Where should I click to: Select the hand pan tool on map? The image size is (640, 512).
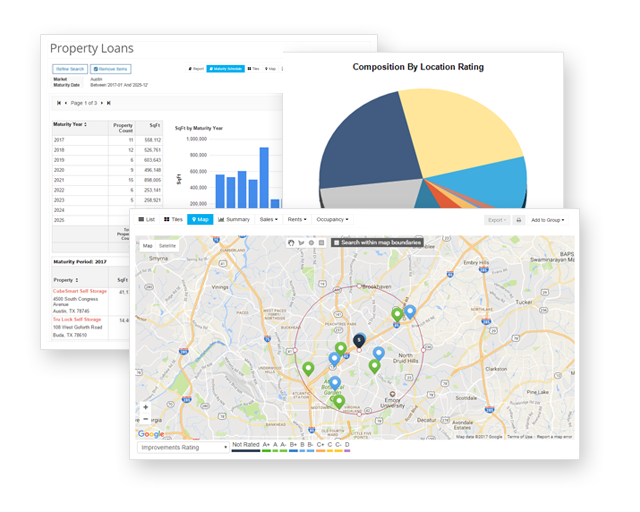[291, 242]
